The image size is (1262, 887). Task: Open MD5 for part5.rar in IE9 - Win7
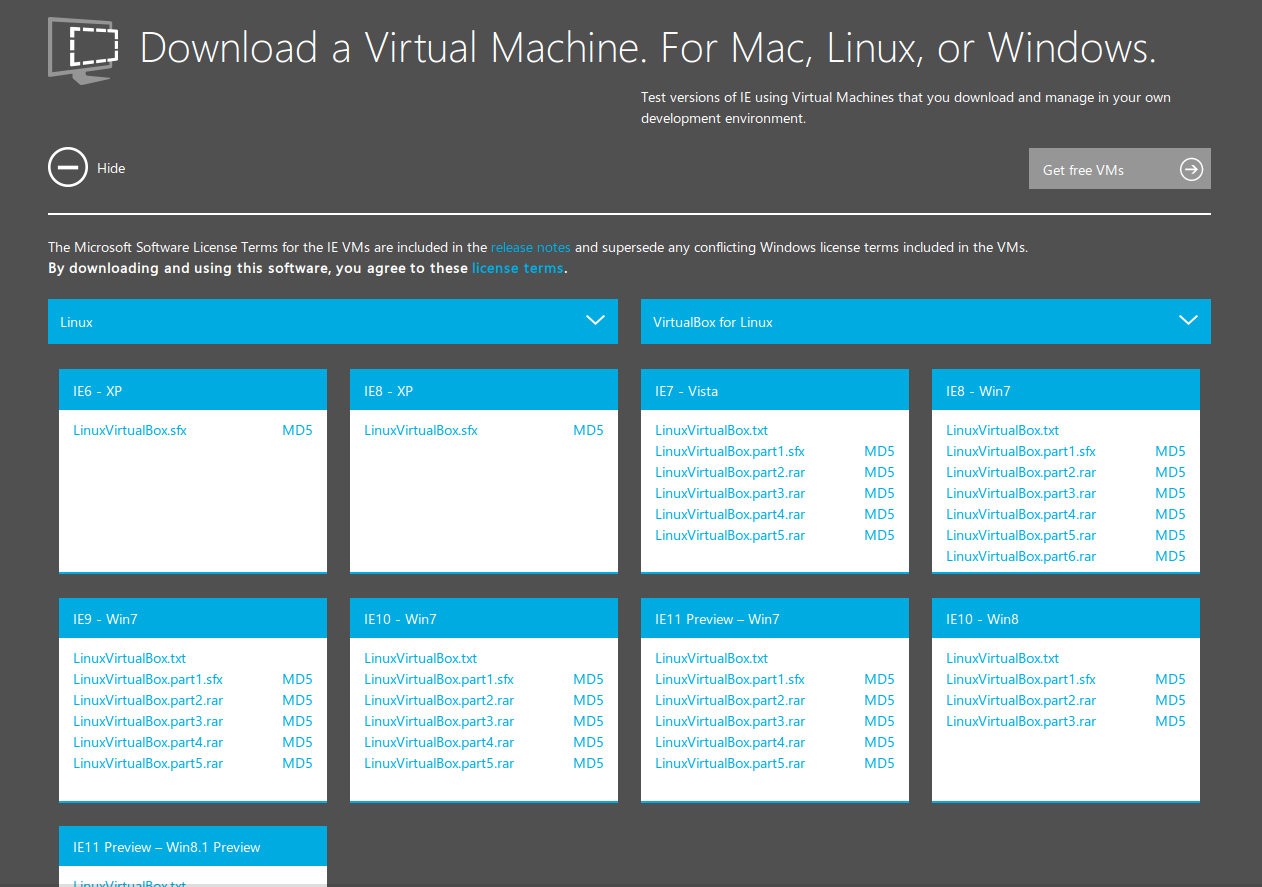pyautogui.click(x=297, y=763)
